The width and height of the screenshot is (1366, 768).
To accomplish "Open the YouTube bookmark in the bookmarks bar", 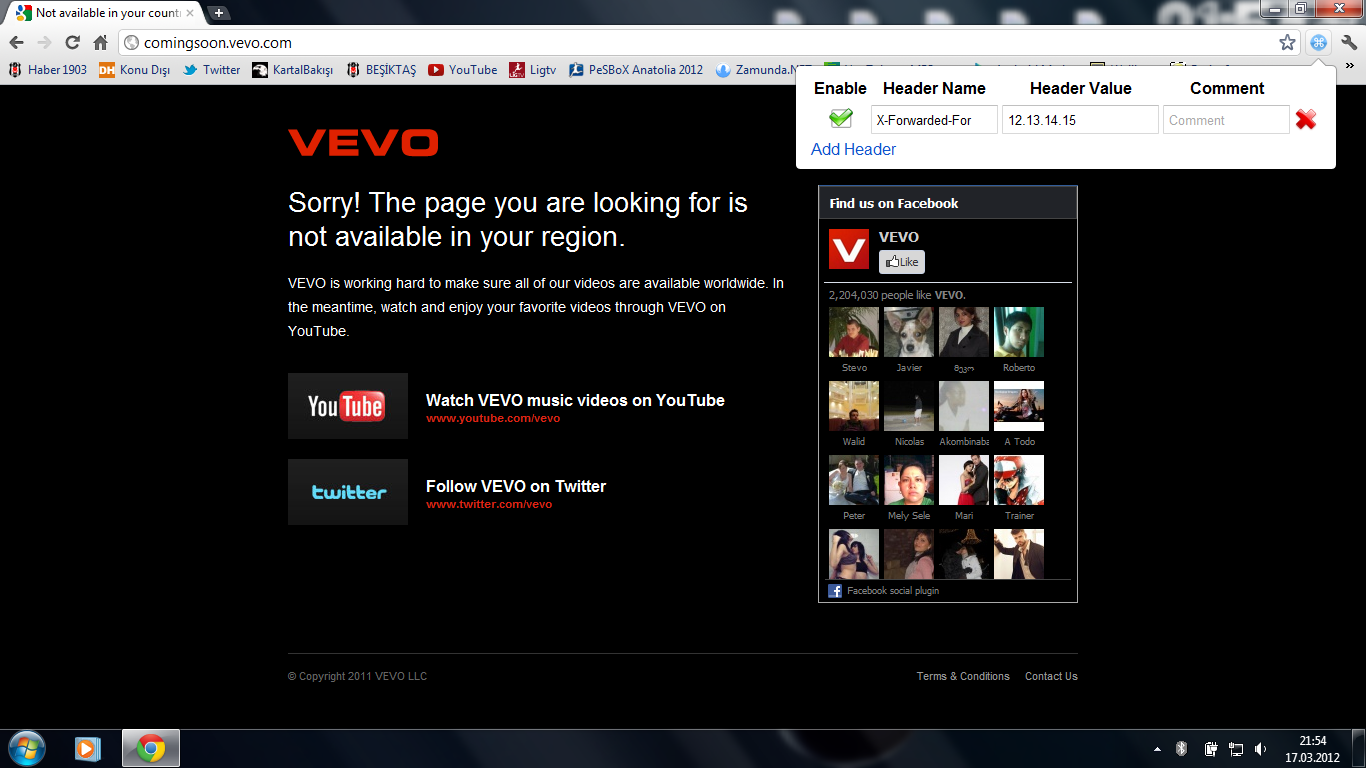I will 463,70.
